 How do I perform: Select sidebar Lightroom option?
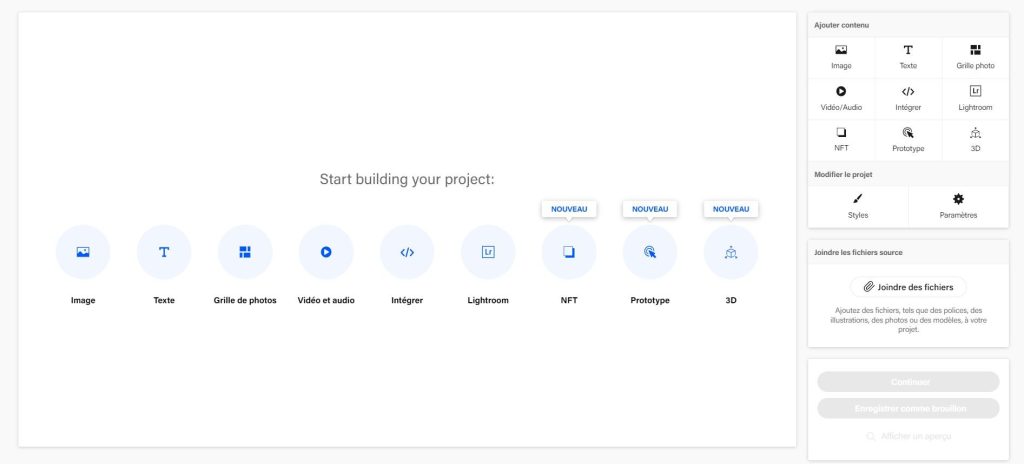[976, 99]
